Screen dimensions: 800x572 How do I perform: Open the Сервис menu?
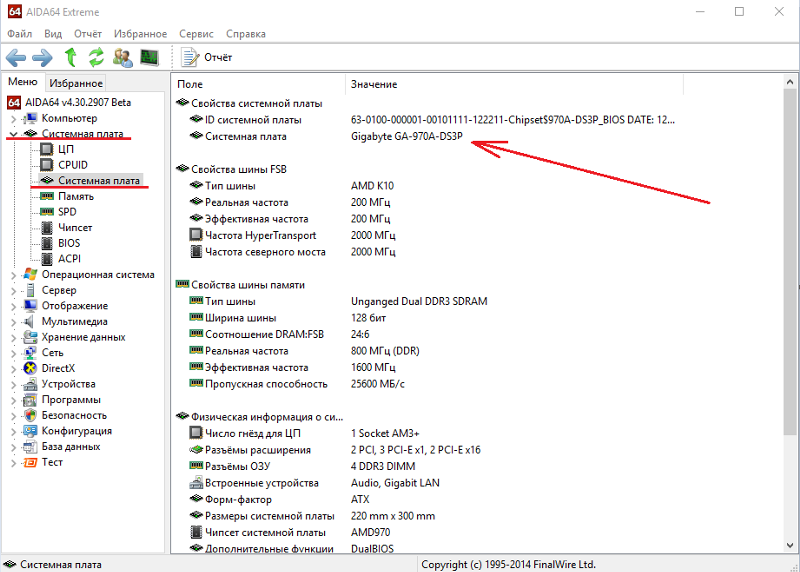(196, 34)
